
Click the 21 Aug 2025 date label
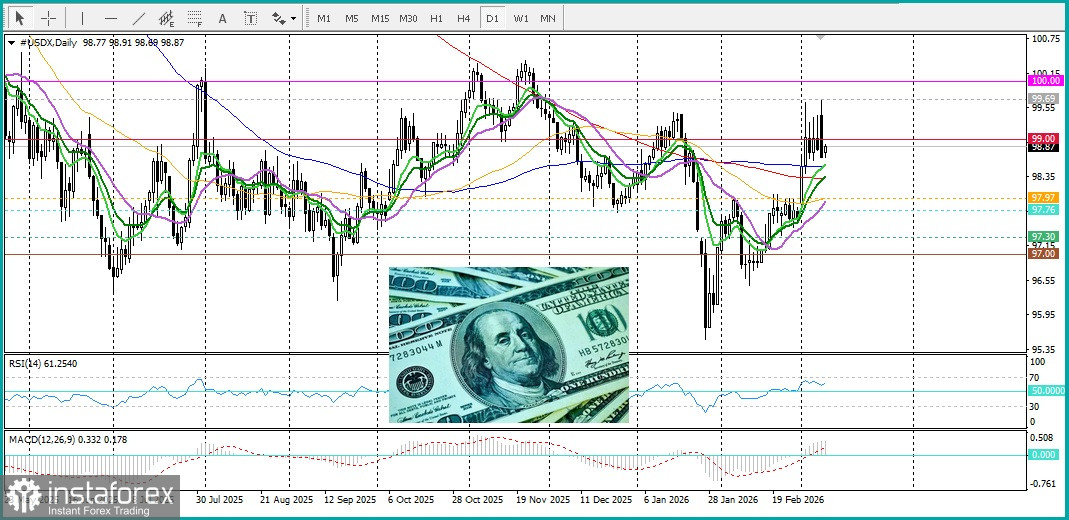tap(286, 500)
